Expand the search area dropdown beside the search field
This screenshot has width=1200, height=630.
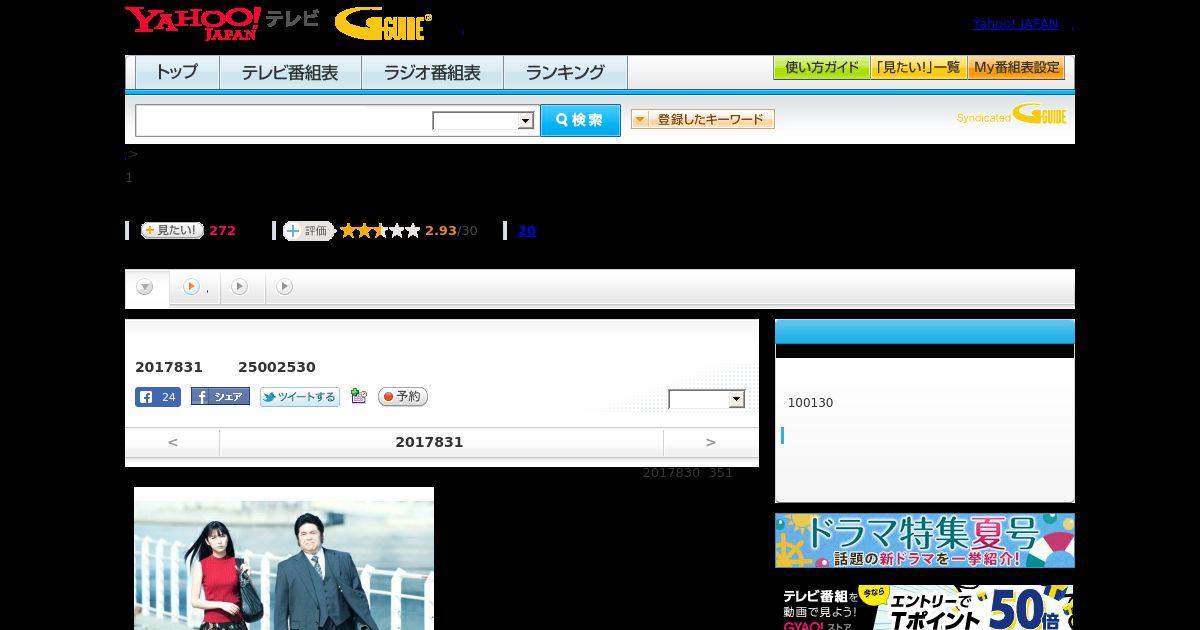(483, 121)
